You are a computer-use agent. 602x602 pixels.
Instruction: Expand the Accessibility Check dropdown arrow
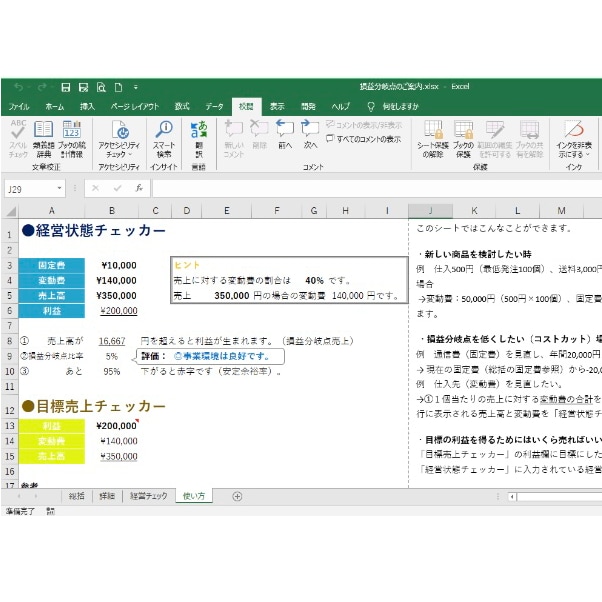click(130, 154)
